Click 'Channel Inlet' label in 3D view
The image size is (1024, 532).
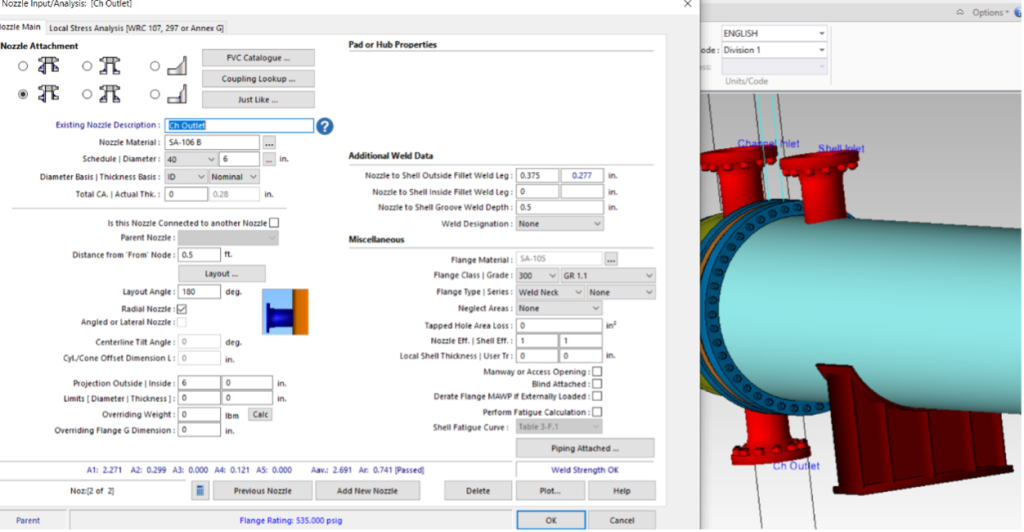coord(768,144)
